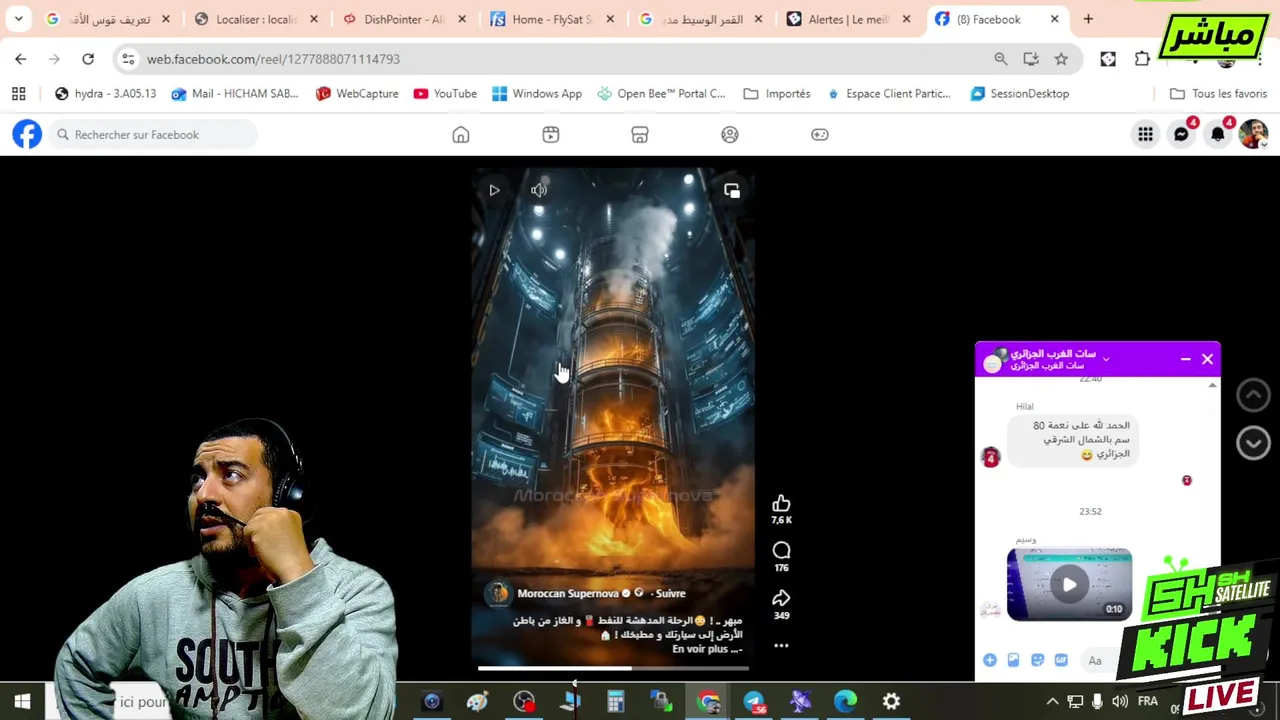This screenshot has width=1280, height=720.
Task: Expand the caption with 'En voir plus'
Action: 707,649
